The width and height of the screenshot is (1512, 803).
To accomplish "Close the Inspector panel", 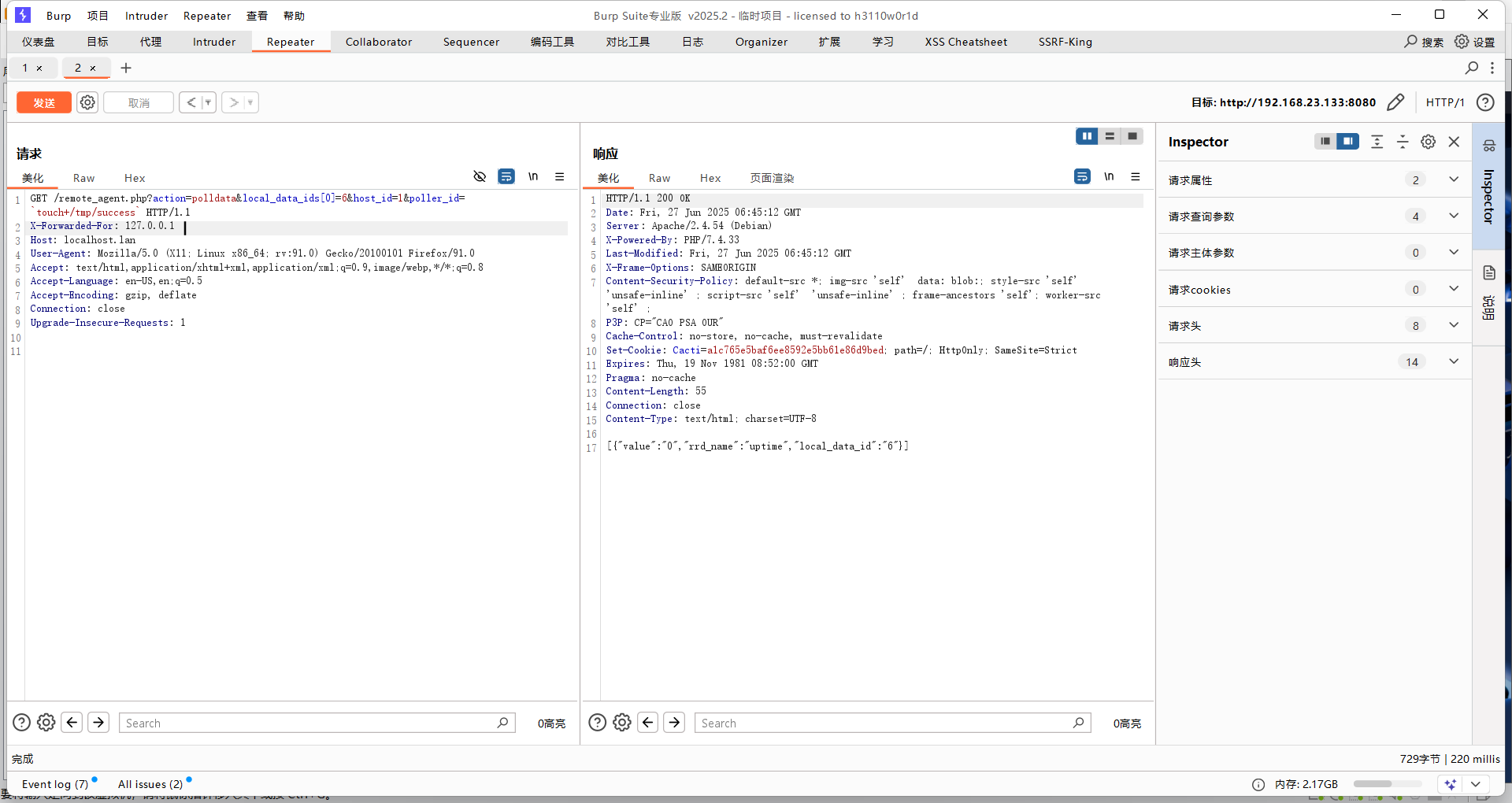I will pyautogui.click(x=1454, y=142).
